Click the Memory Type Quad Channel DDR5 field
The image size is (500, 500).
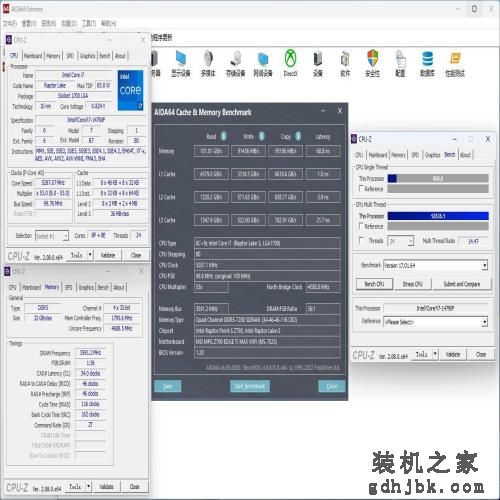pyautogui.click(x=267, y=320)
